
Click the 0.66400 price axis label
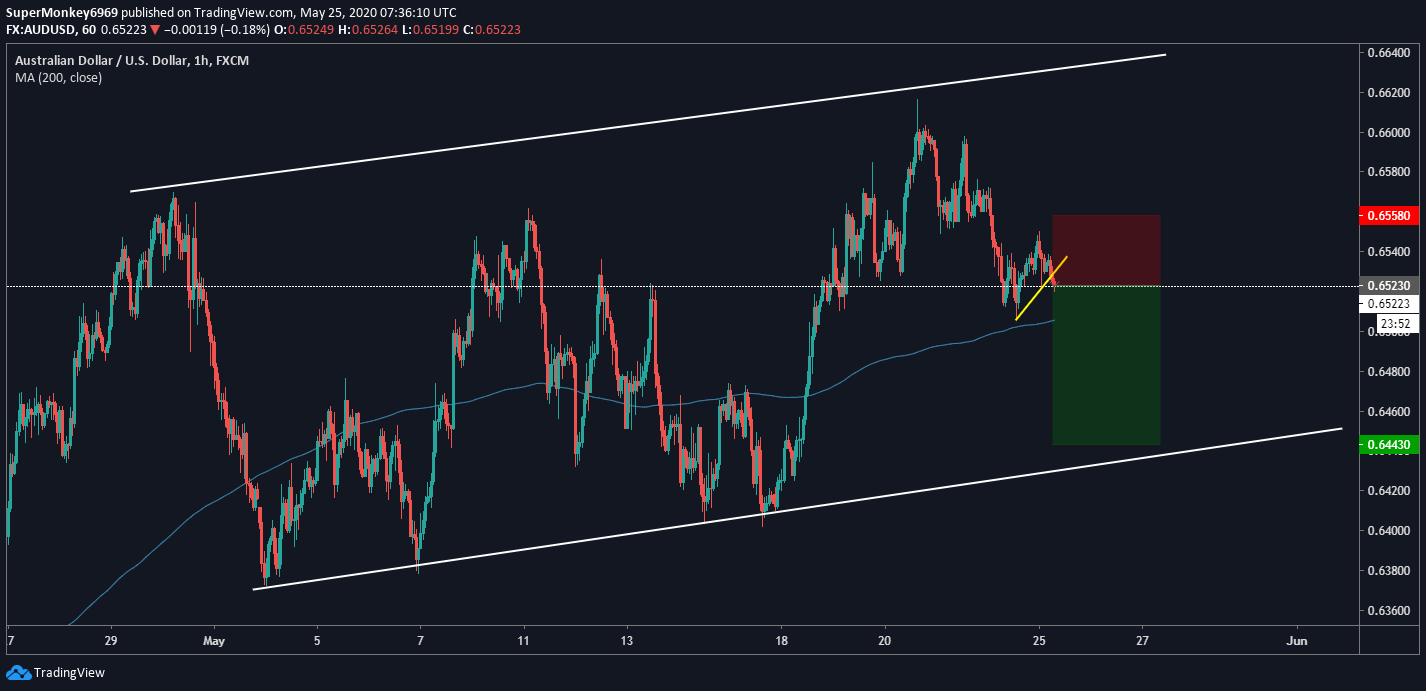click(1388, 52)
